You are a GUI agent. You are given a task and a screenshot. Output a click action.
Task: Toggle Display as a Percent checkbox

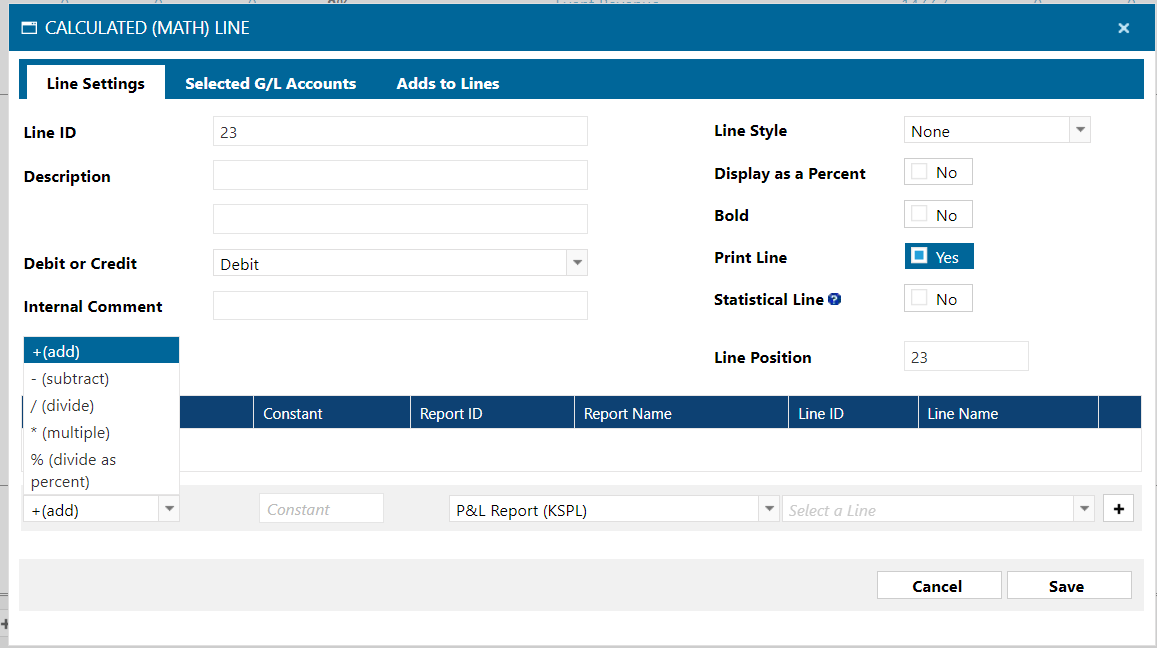[919, 173]
